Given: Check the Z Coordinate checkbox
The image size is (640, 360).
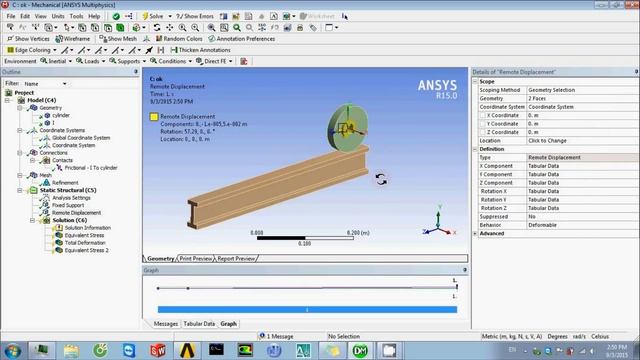Looking at the screenshot, I should click(483, 132).
